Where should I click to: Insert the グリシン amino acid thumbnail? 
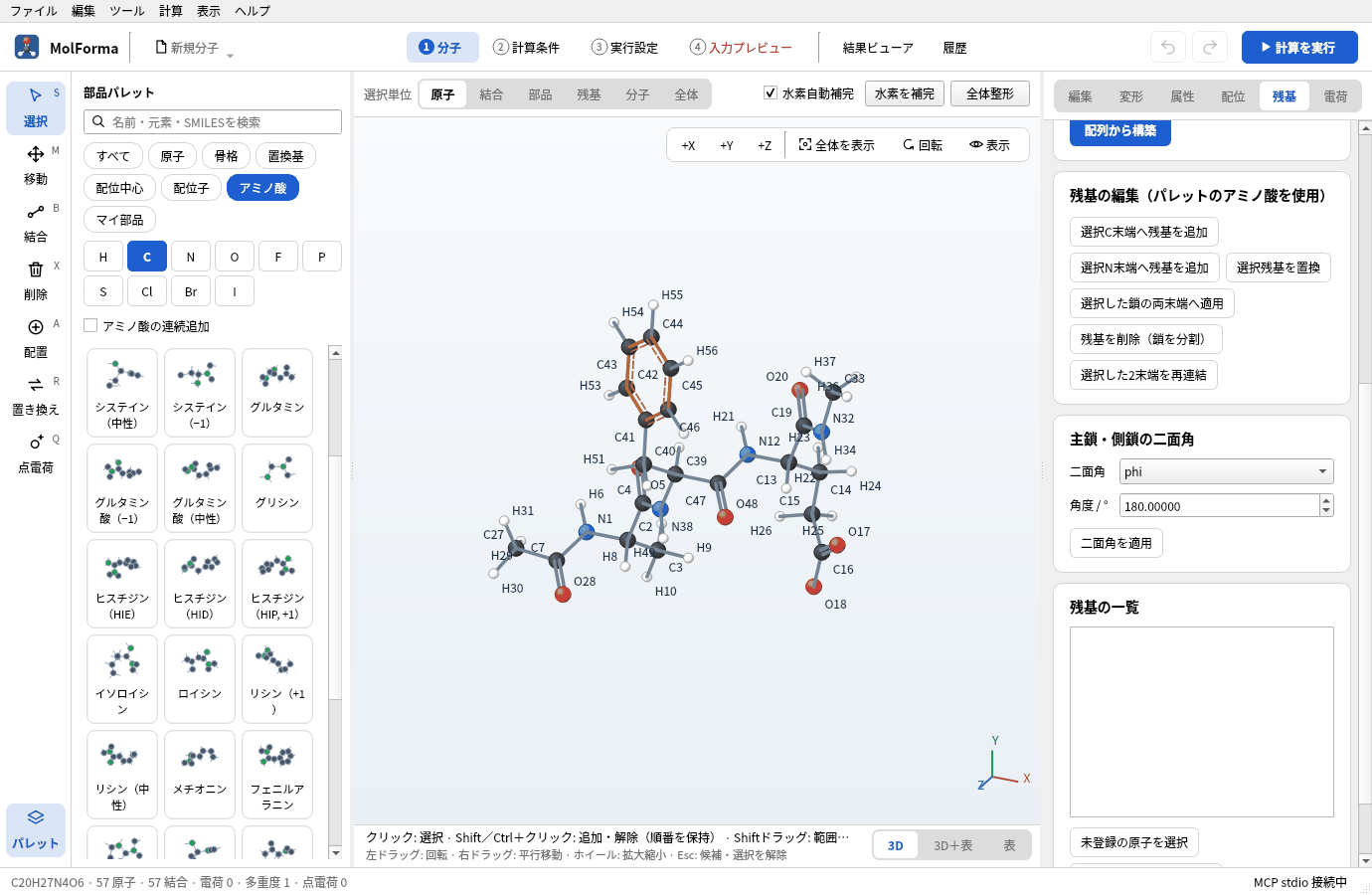point(277,488)
